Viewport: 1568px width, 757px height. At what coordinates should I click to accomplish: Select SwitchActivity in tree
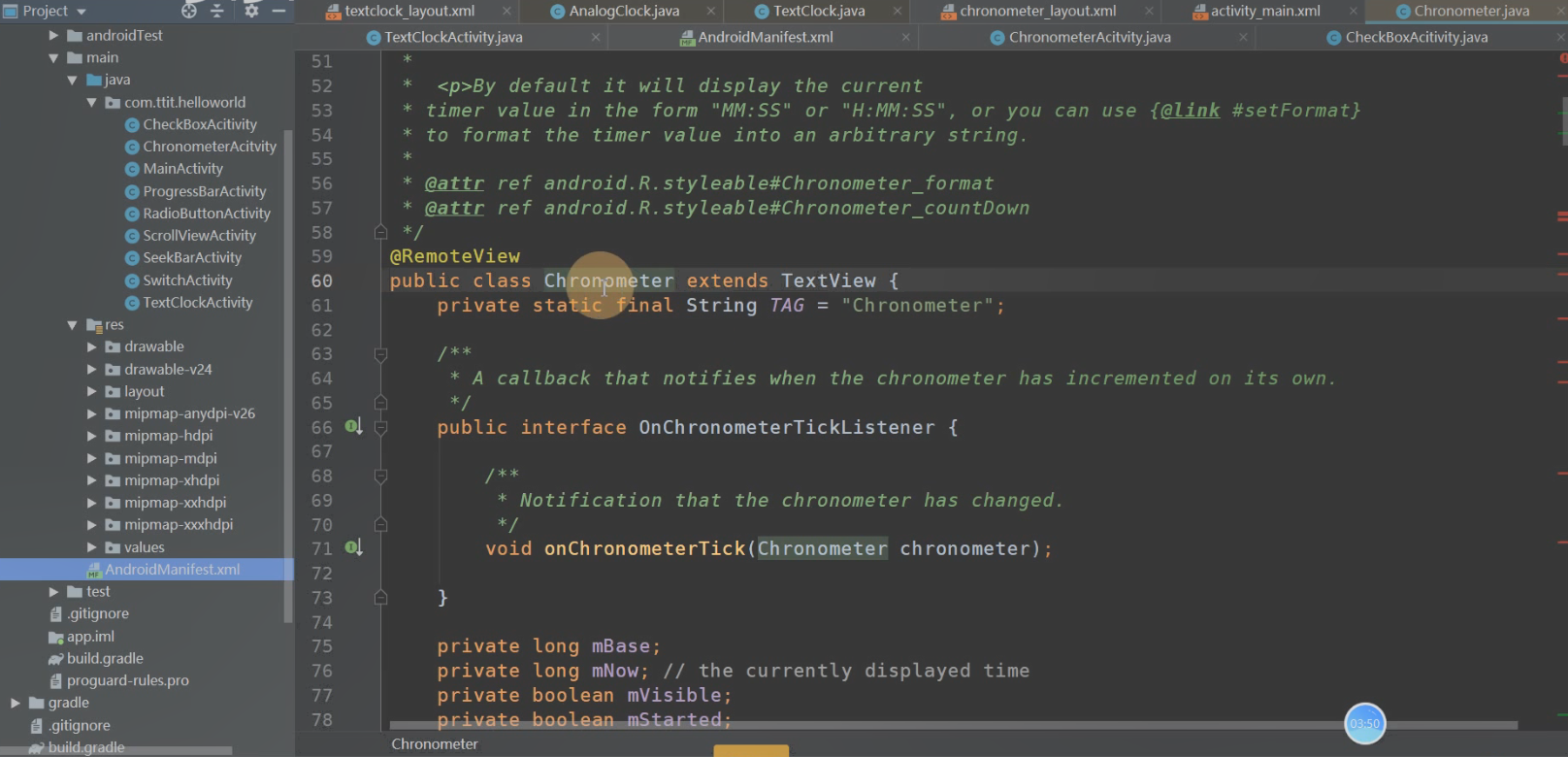pyautogui.click(x=188, y=280)
